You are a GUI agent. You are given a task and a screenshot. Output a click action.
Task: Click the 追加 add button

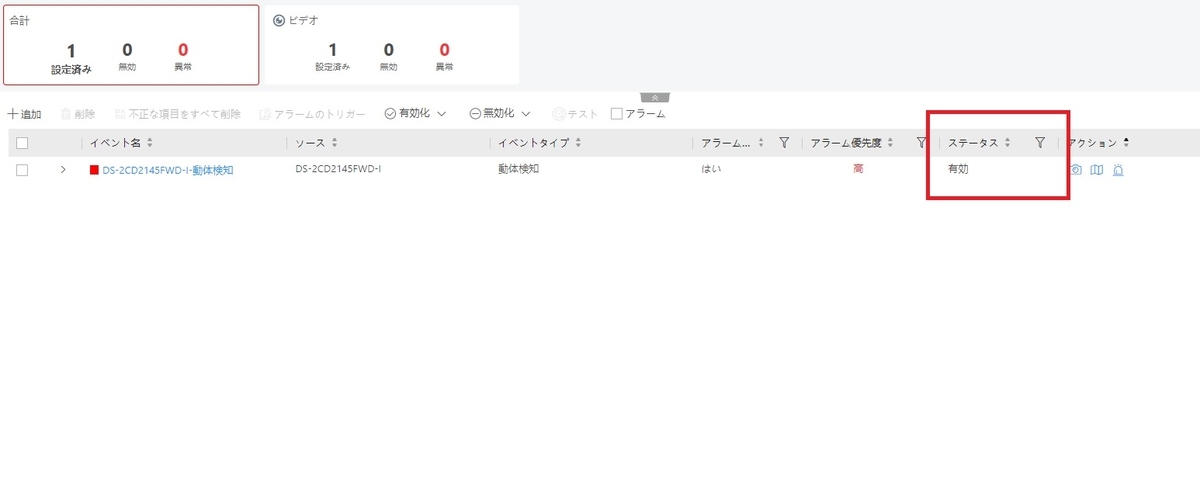click(x=24, y=114)
